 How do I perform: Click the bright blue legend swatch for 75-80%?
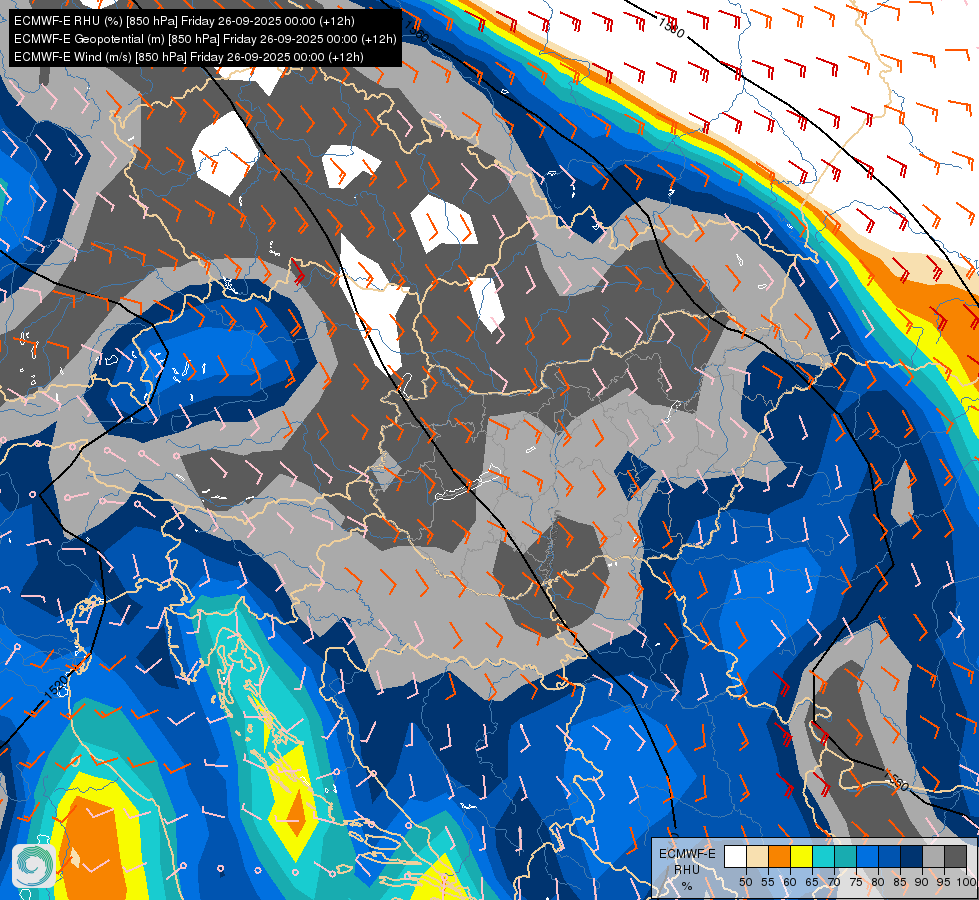(867, 856)
